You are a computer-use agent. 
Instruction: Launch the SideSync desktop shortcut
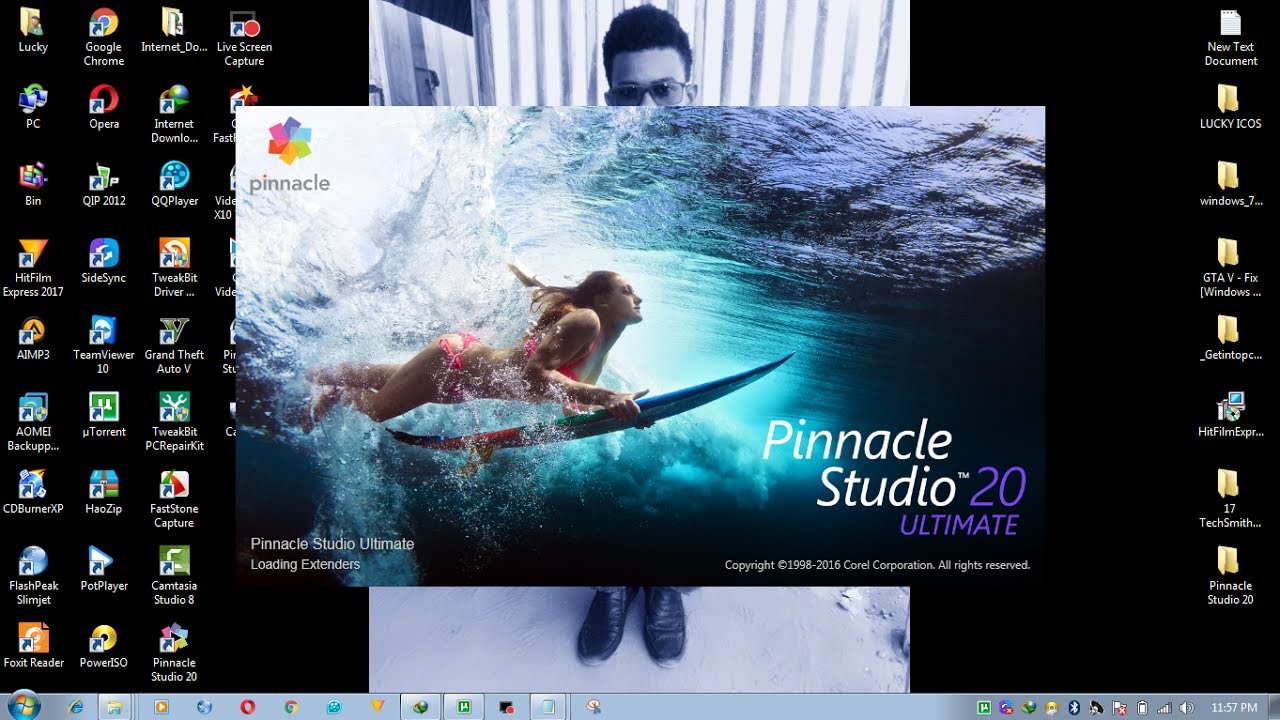[103, 261]
